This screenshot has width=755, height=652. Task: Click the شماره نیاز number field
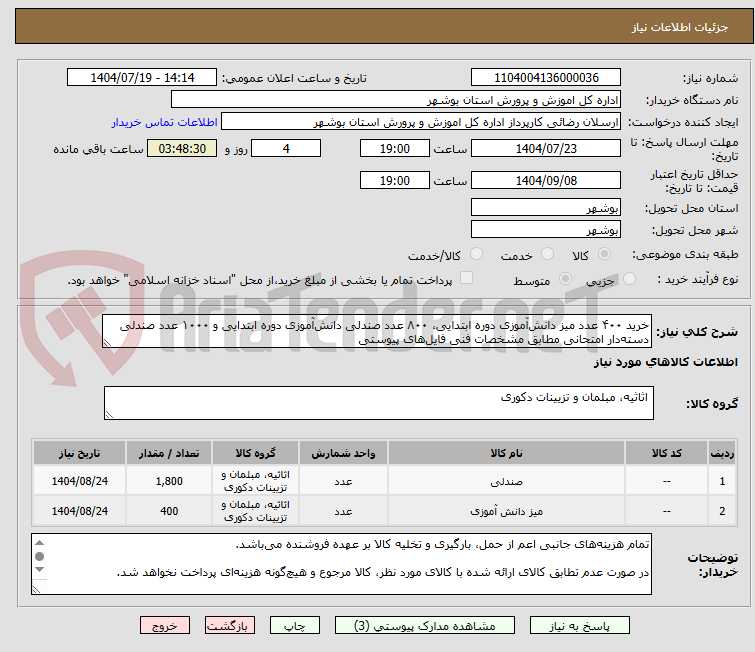[545, 78]
